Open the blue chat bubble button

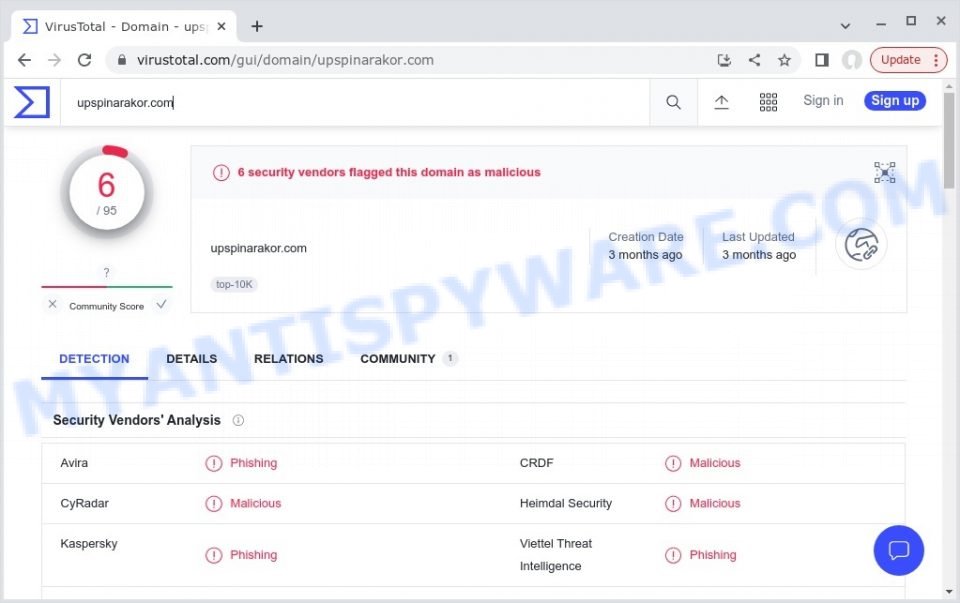[899, 550]
